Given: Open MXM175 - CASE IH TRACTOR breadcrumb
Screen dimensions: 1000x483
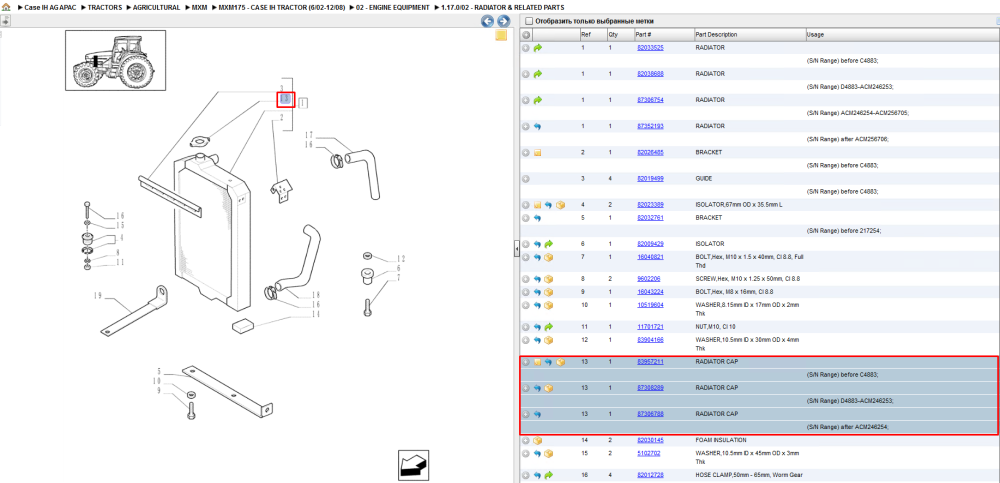Looking at the screenshot, I should tap(282, 7).
